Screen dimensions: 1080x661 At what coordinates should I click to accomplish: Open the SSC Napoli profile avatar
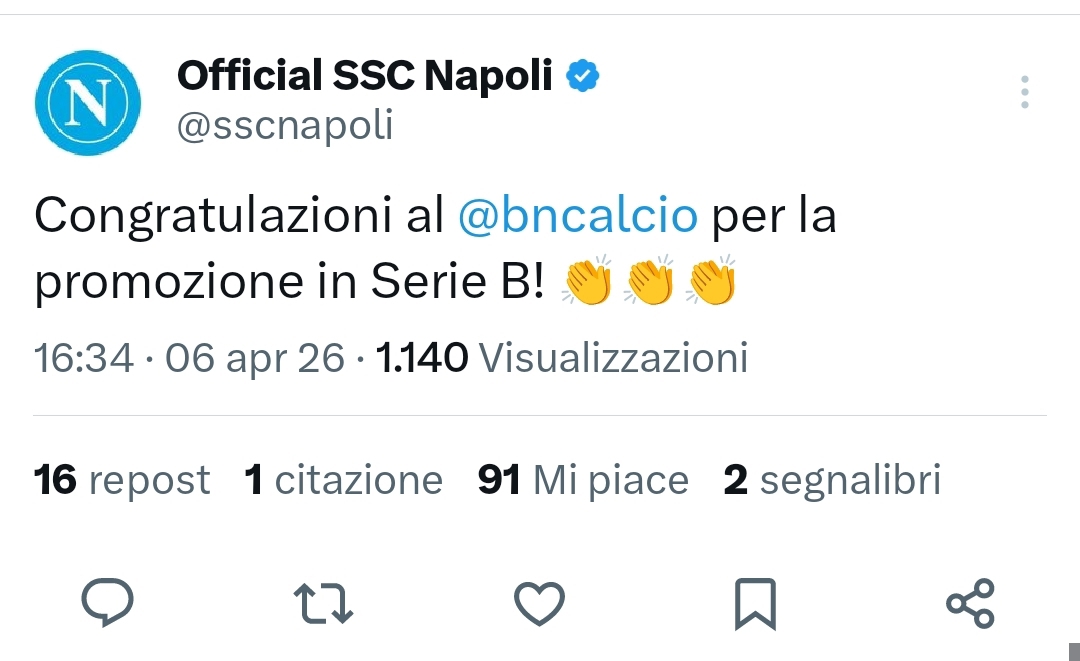[x=87, y=103]
